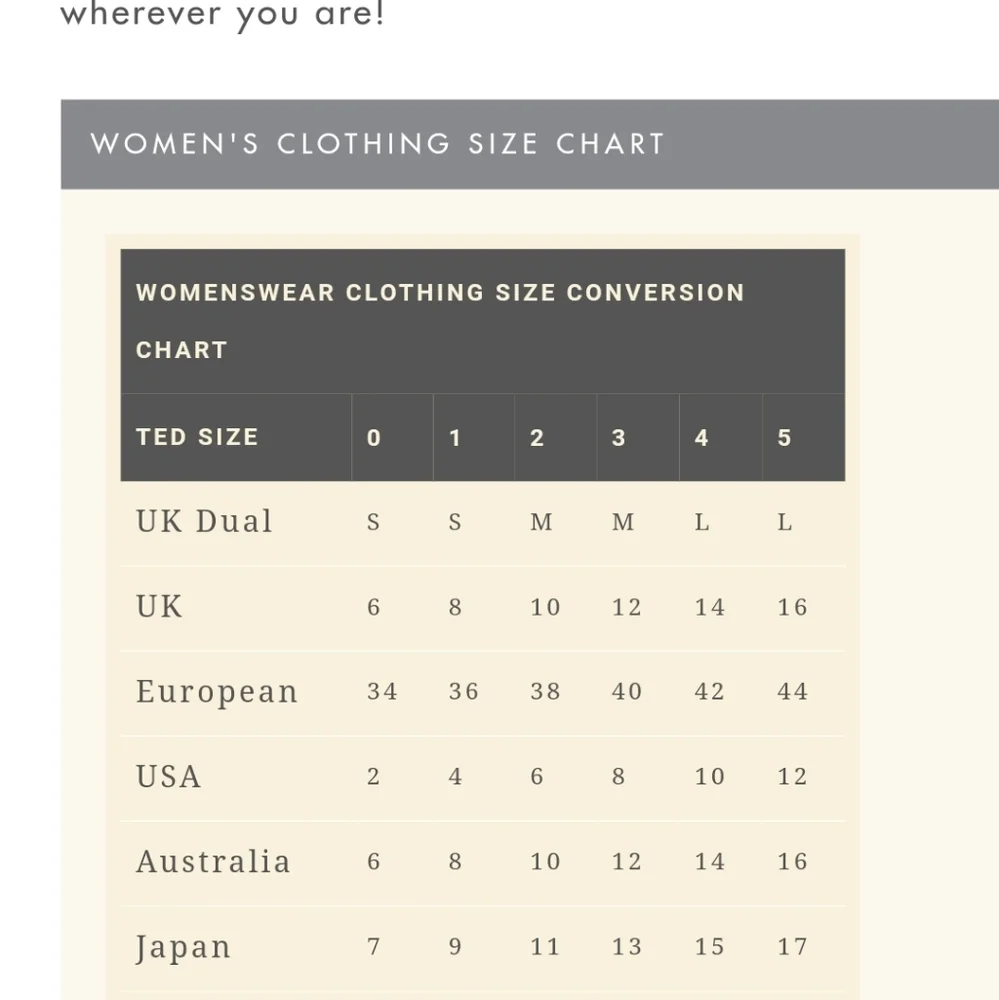Click the Women's Clothing Size Chart header
This screenshot has height=1000, width=999.
377,144
